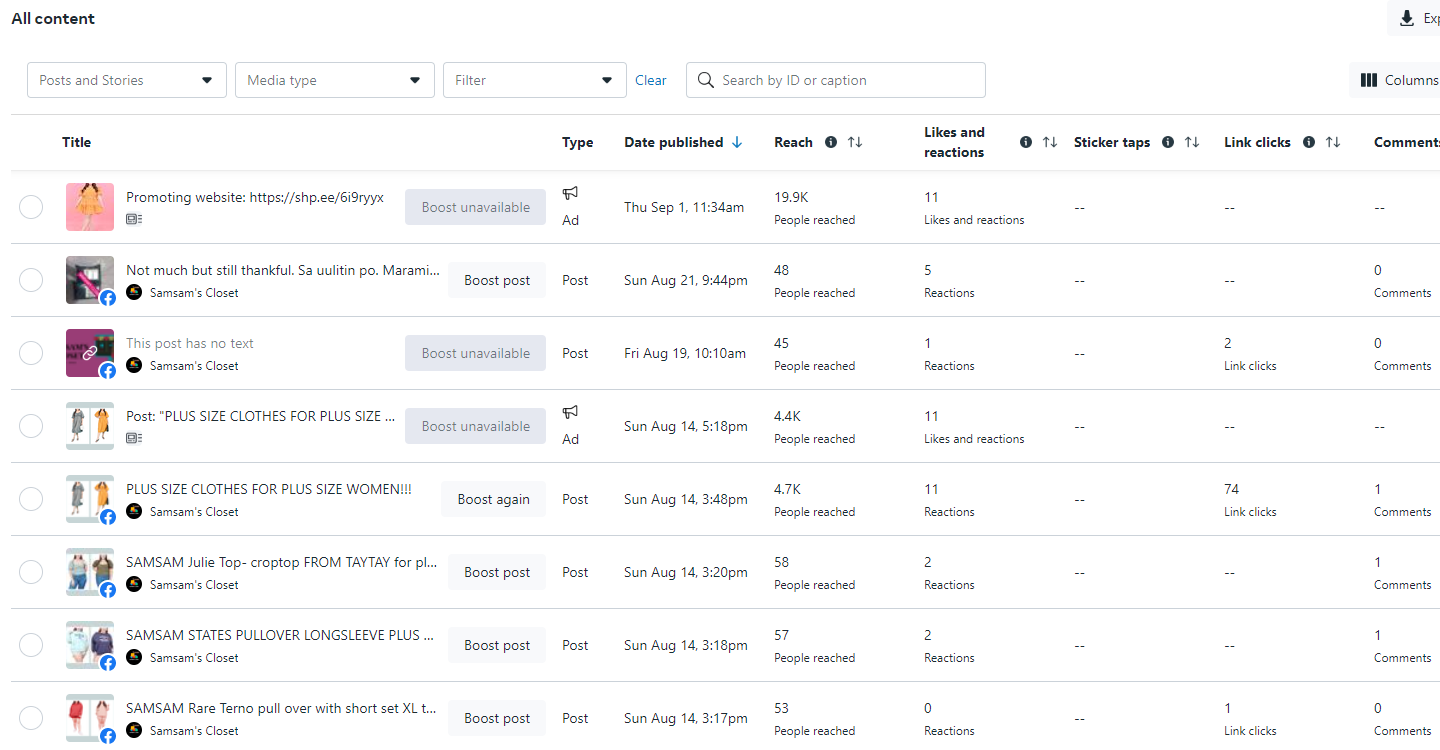1440x750 pixels.
Task: Click ad card icon under Post: PLUS SIZE title
Action: tap(134, 438)
